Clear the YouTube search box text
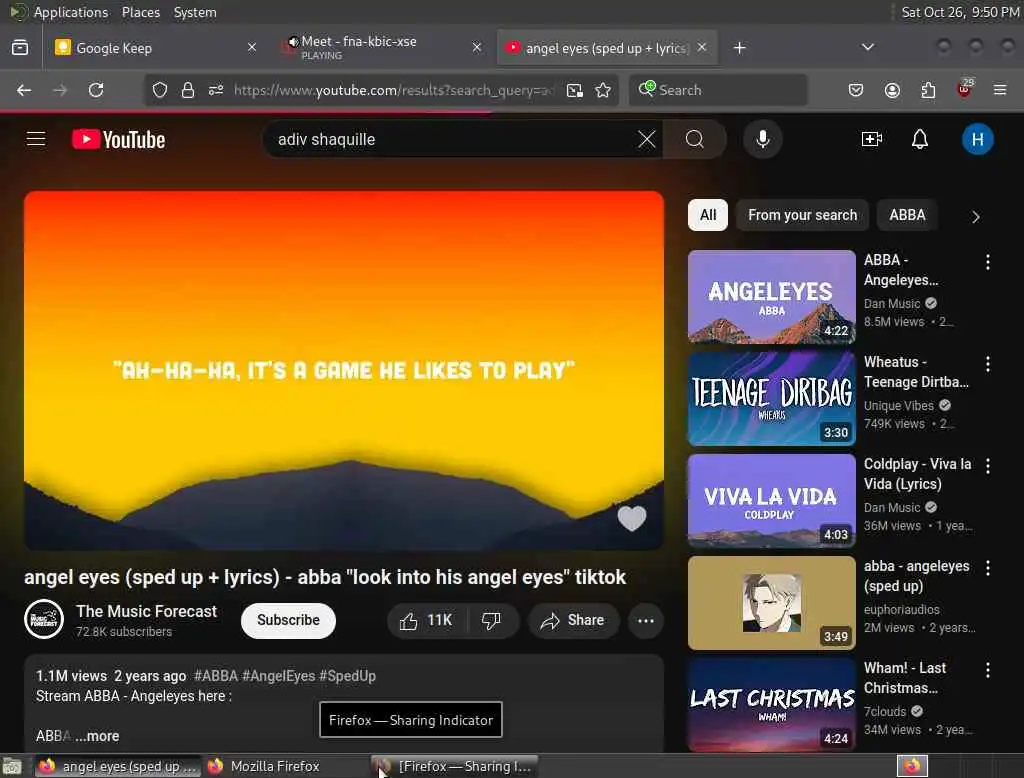Image resolution: width=1024 pixels, height=778 pixels. point(647,139)
